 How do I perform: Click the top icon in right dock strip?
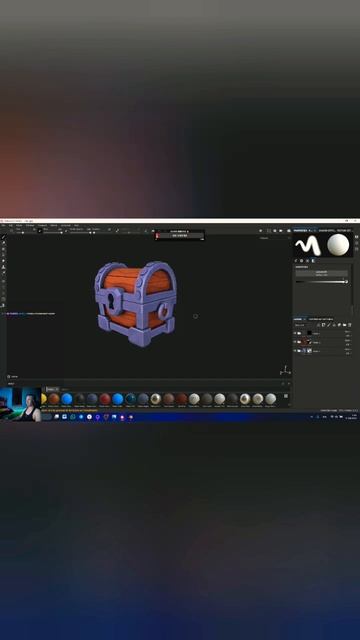pyautogui.click(x=356, y=237)
